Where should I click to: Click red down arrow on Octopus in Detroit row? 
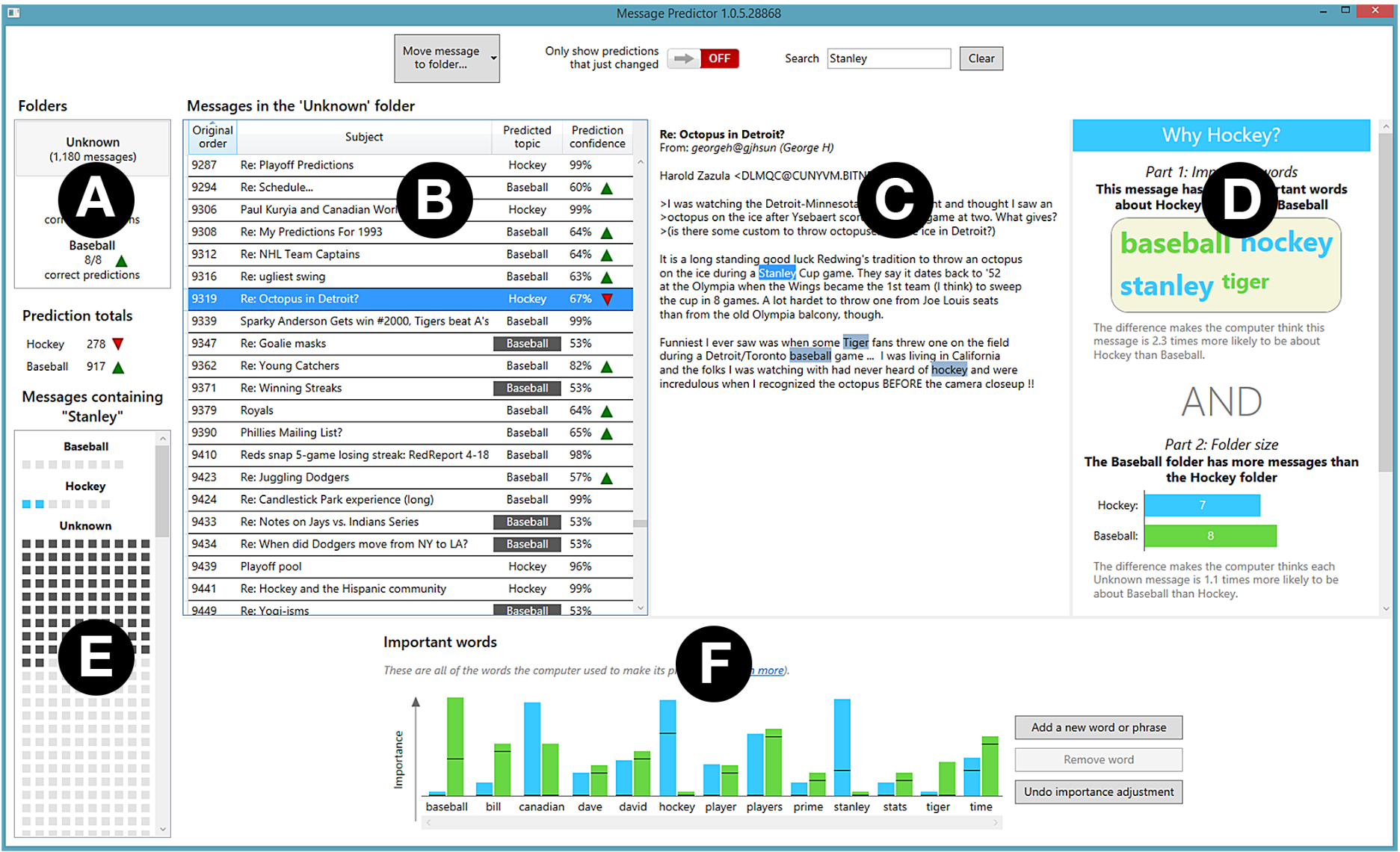point(607,300)
